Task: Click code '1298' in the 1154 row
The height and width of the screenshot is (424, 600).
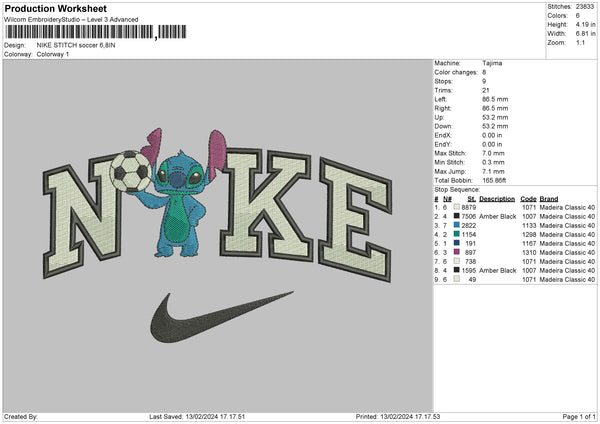Action: coord(529,235)
